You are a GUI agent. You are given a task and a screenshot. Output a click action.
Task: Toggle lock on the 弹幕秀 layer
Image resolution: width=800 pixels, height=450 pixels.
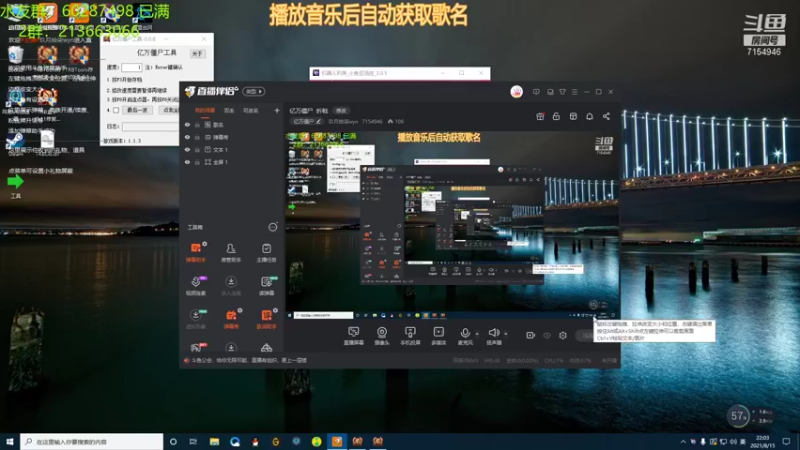coord(197,137)
